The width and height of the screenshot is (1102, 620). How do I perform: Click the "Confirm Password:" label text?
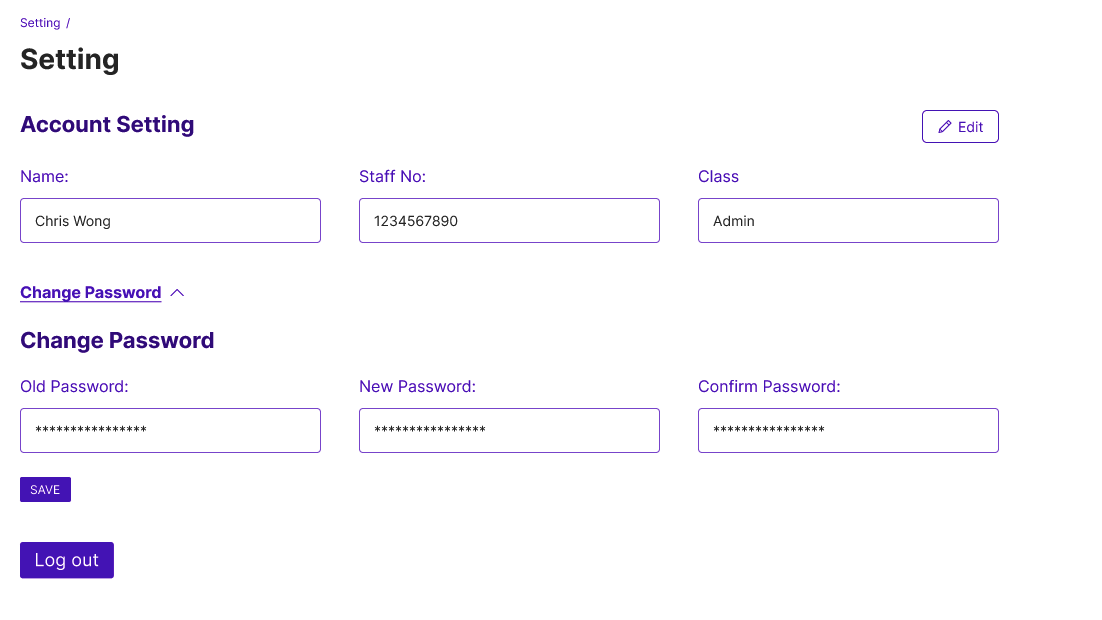coord(769,387)
